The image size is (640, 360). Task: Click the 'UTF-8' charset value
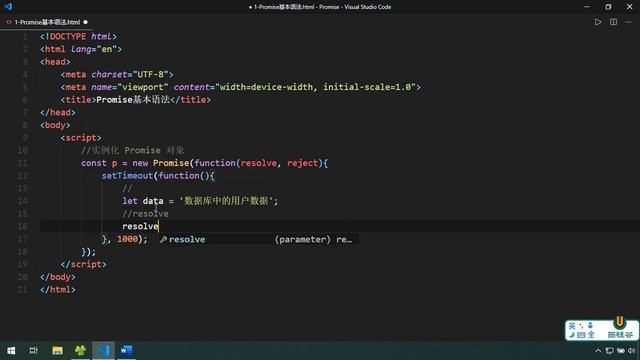[150, 74]
